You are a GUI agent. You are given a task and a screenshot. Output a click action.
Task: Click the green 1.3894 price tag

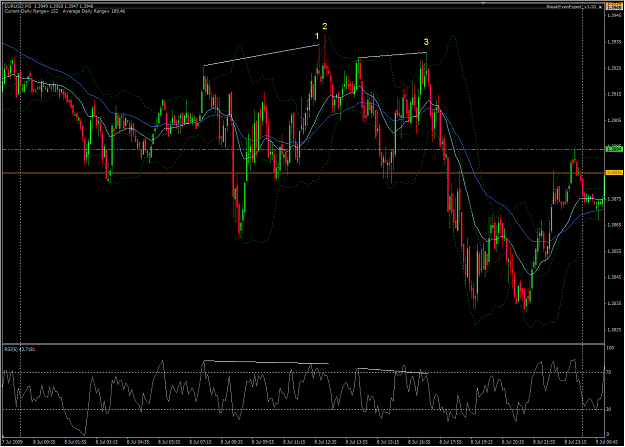(614, 149)
